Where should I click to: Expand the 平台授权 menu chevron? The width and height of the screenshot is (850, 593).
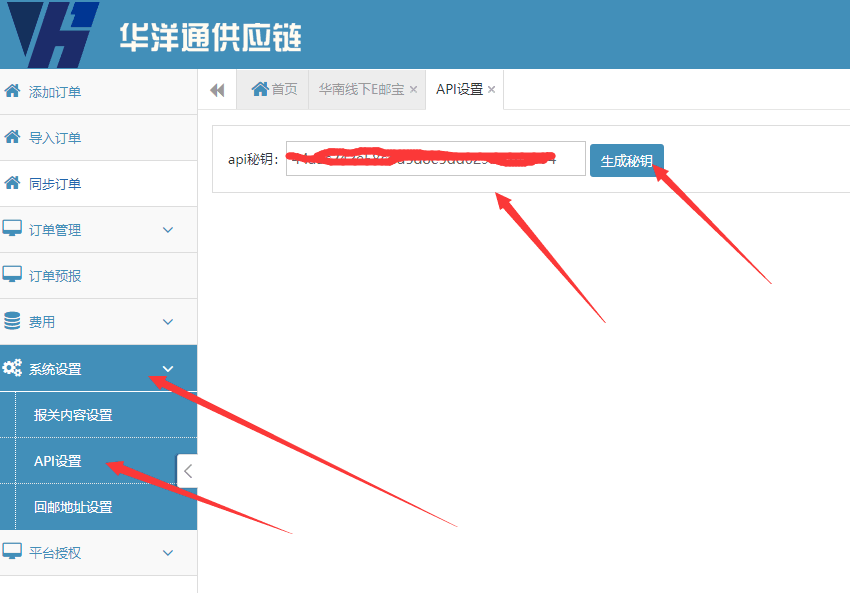[x=168, y=553]
